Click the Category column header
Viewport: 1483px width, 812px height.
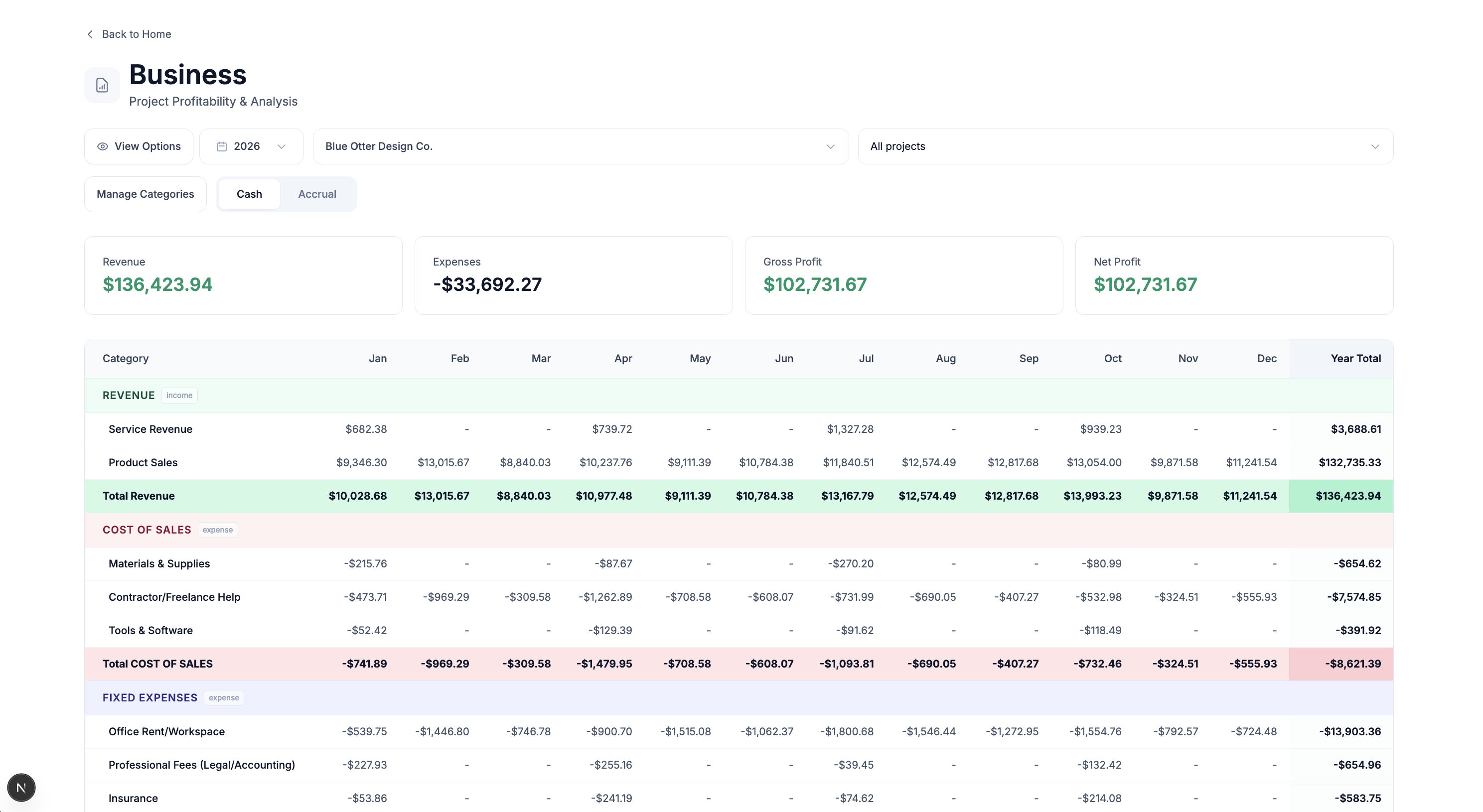pos(126,359)
